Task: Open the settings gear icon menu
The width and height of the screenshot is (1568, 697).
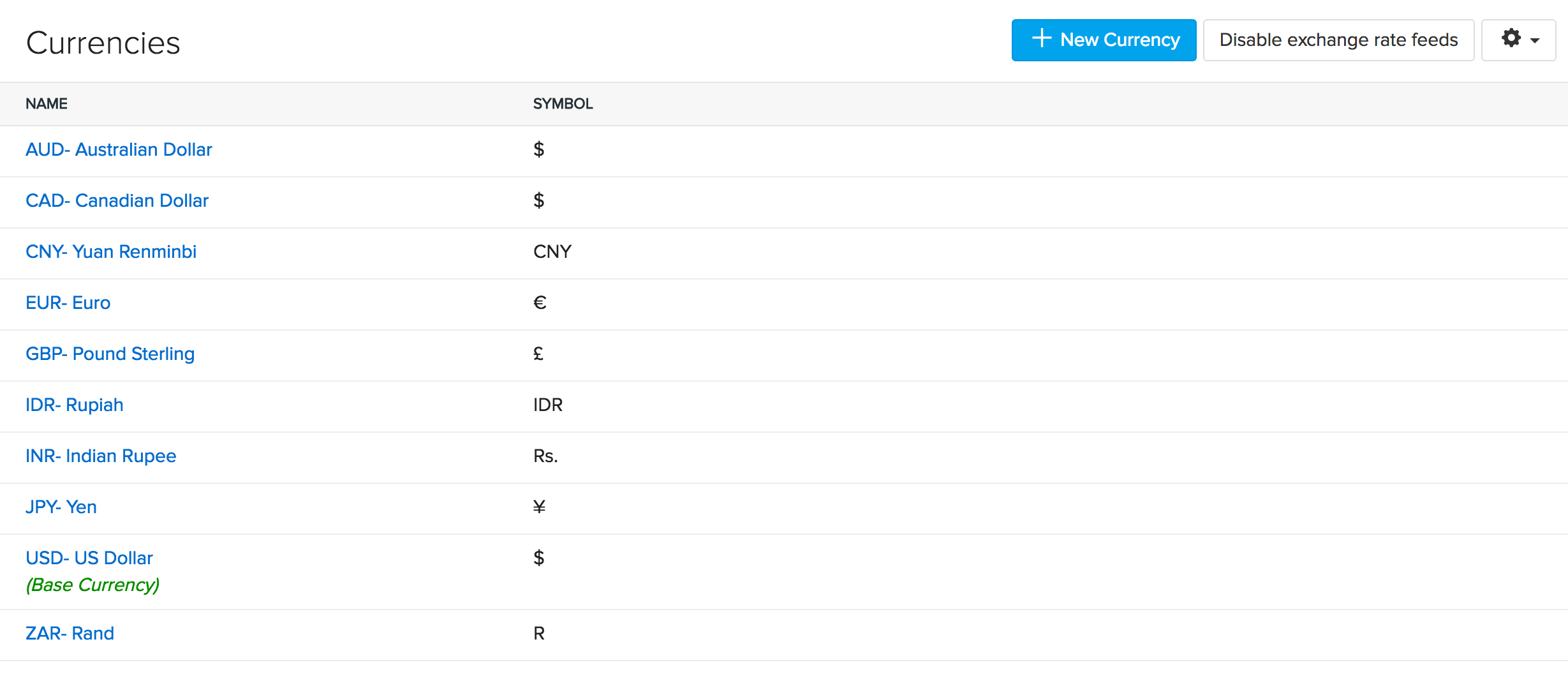Action: click(1511, 39)
